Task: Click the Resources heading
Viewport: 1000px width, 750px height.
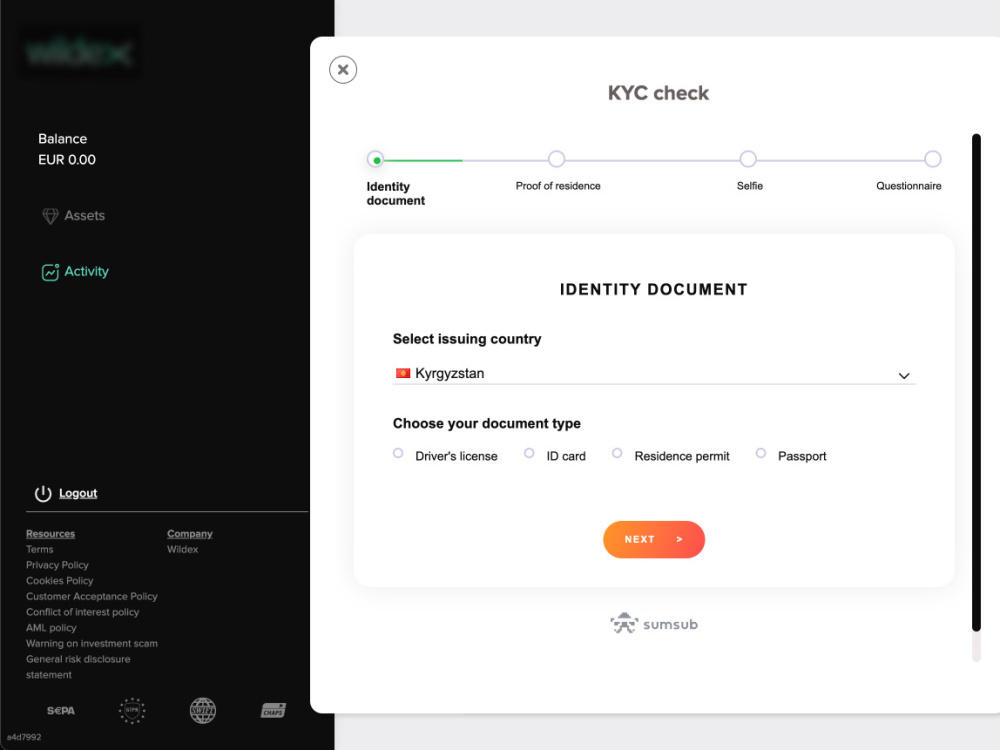Action: [50, 534]
